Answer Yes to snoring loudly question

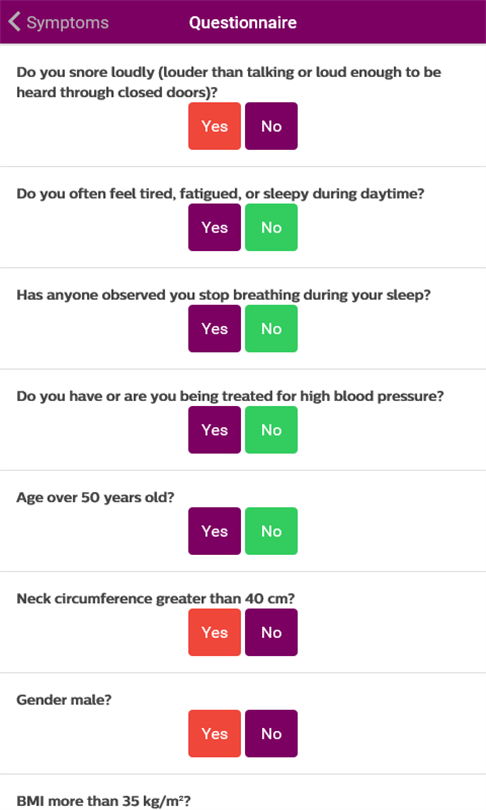[214, 126]
